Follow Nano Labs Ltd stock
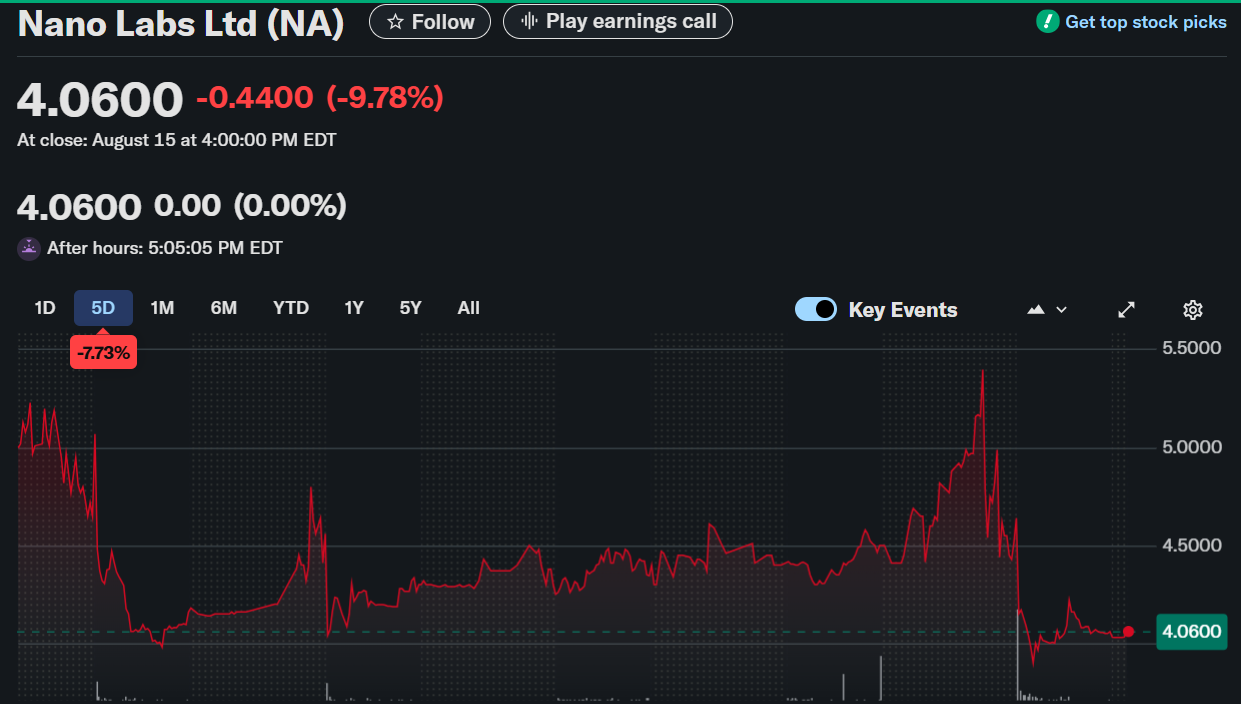Viewport: 1241px width, 704px height. click(430, 22)
